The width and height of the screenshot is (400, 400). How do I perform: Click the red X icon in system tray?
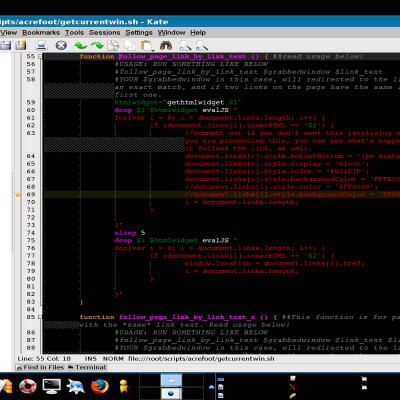[292, 387]
